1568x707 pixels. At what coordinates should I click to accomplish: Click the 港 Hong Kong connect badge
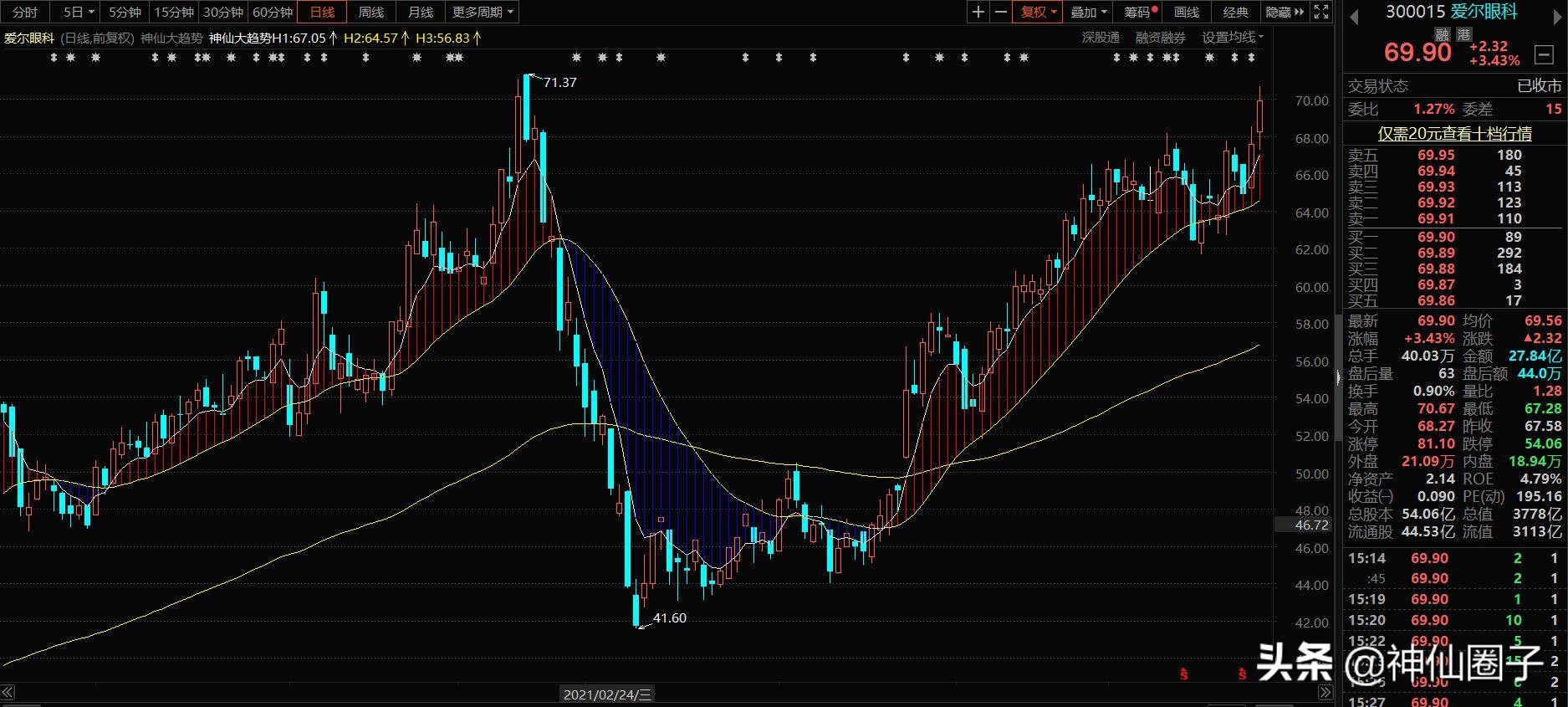(x=1463, y=34)
